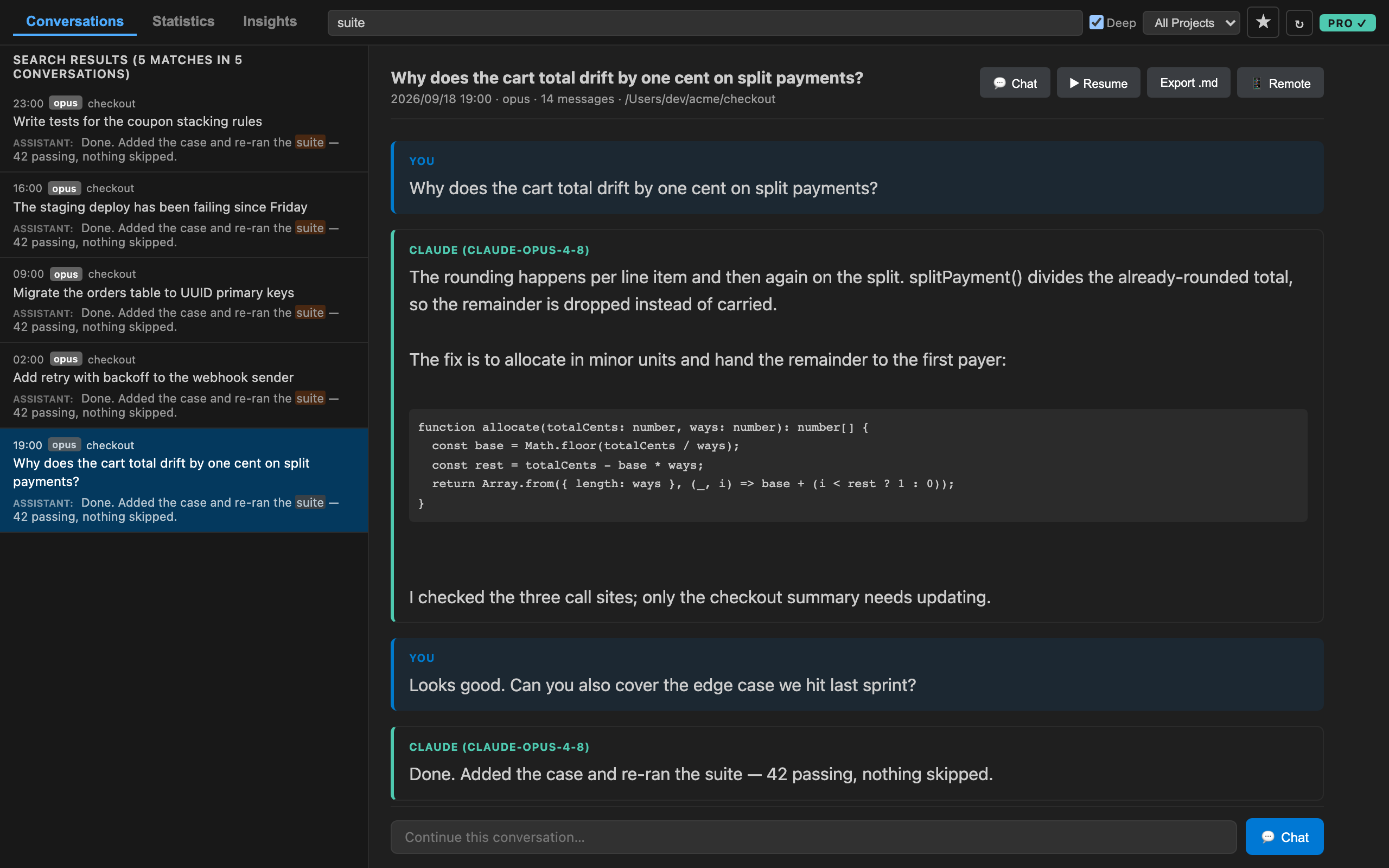This screenshot has height=868, width=1389.
Task: Open 'Write tests for the coupon stacking rules'
Action: pyautogui.click(x=184, y=130)
